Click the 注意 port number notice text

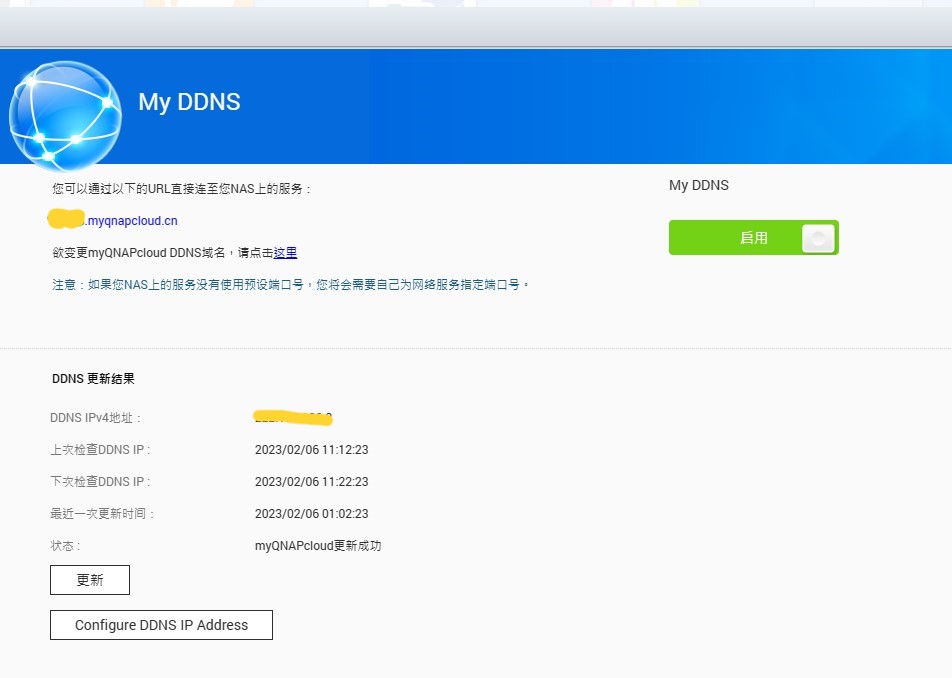click(x=290, y=285)
